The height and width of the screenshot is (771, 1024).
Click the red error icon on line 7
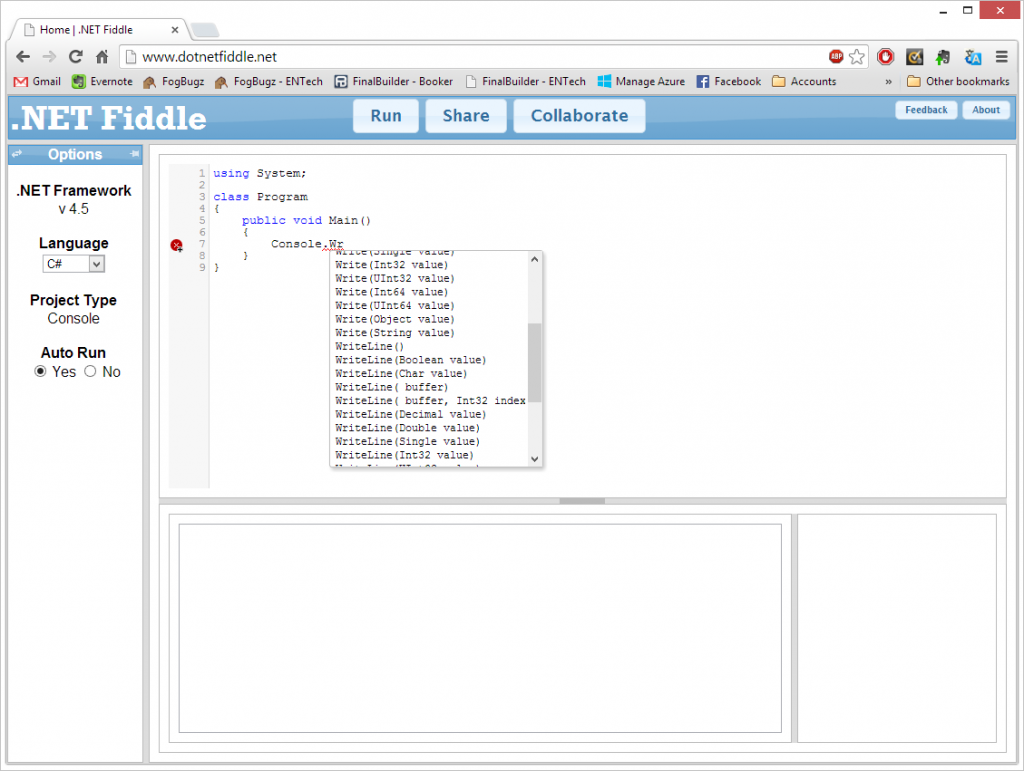pos(176,245)
